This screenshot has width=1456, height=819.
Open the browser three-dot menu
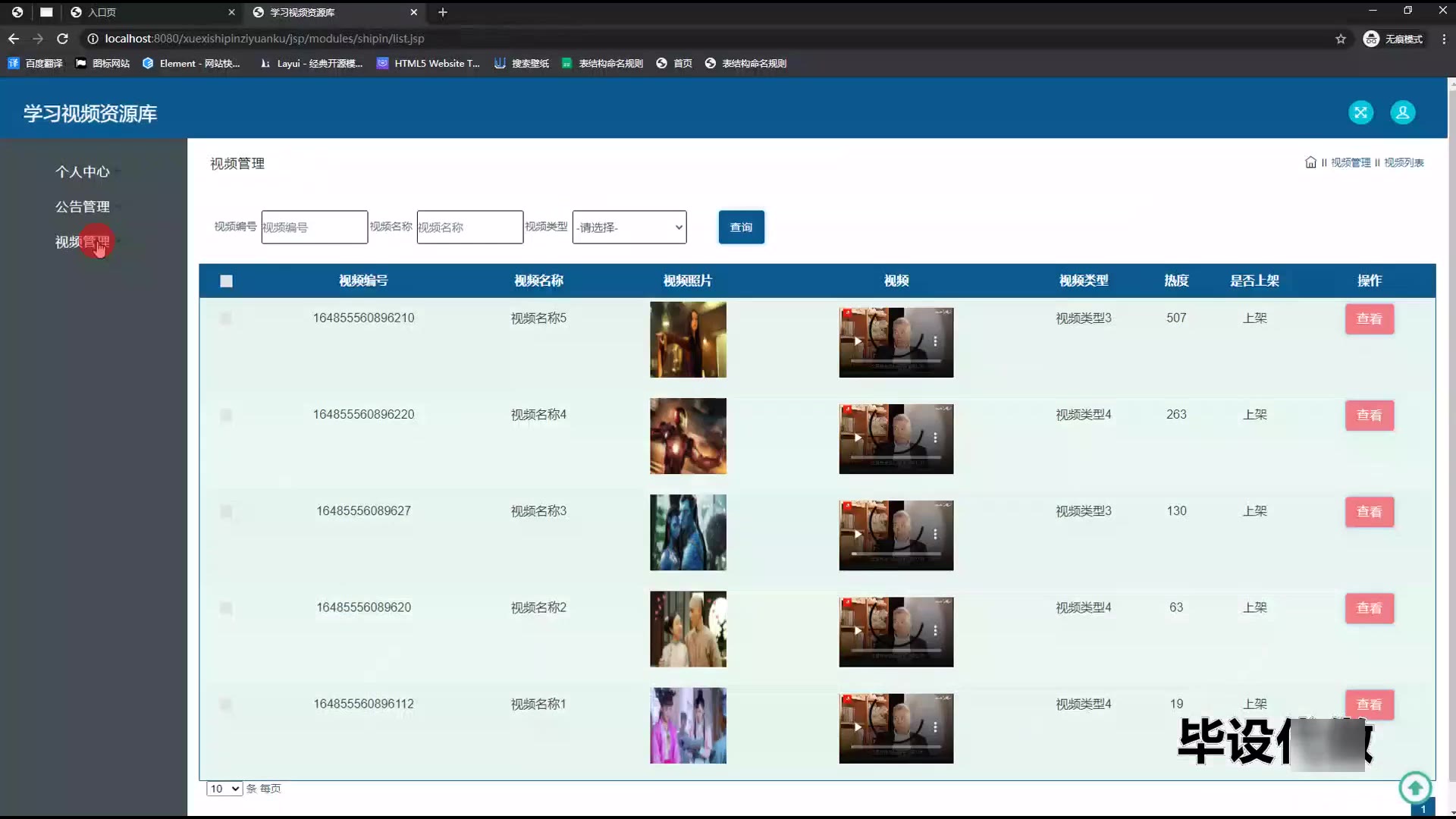1443,39
